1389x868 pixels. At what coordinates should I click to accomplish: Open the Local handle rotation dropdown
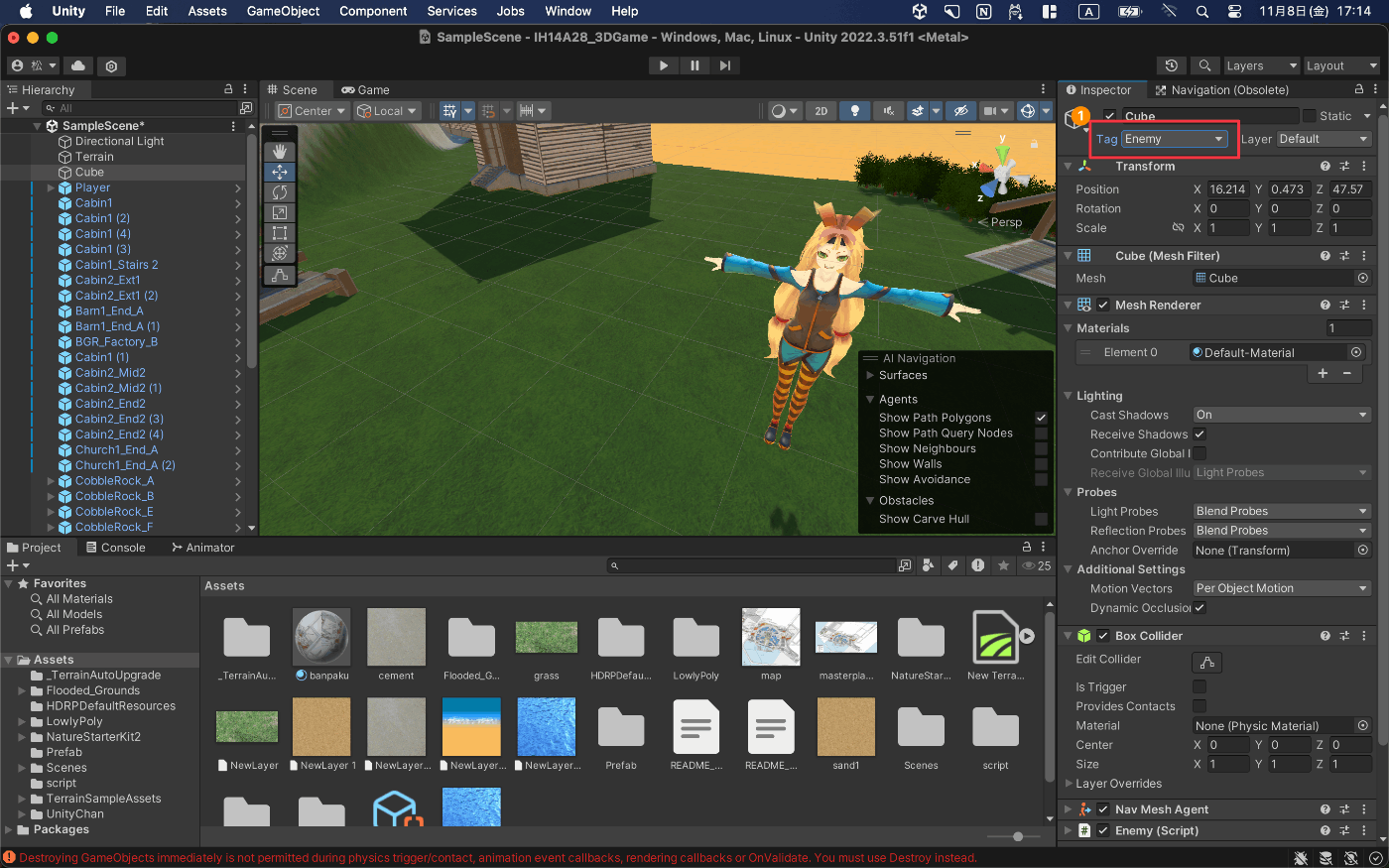[x=388, y=111]
